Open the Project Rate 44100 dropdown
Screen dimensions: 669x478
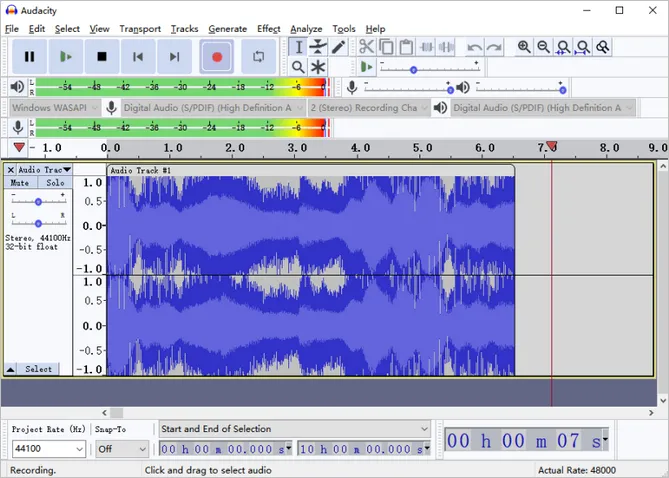pos(49,449)
